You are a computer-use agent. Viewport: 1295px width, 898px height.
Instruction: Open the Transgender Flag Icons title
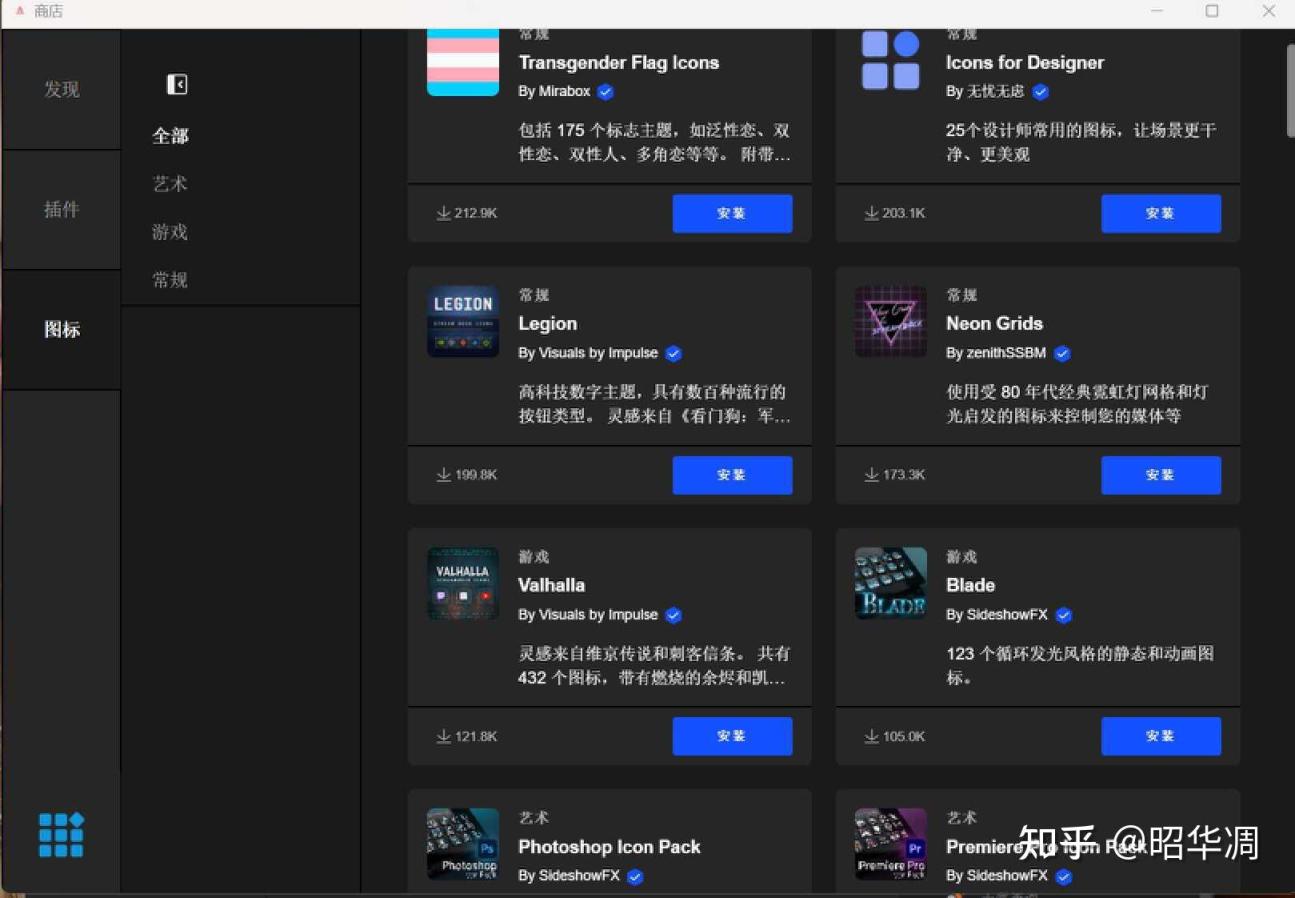coord(619,63)
